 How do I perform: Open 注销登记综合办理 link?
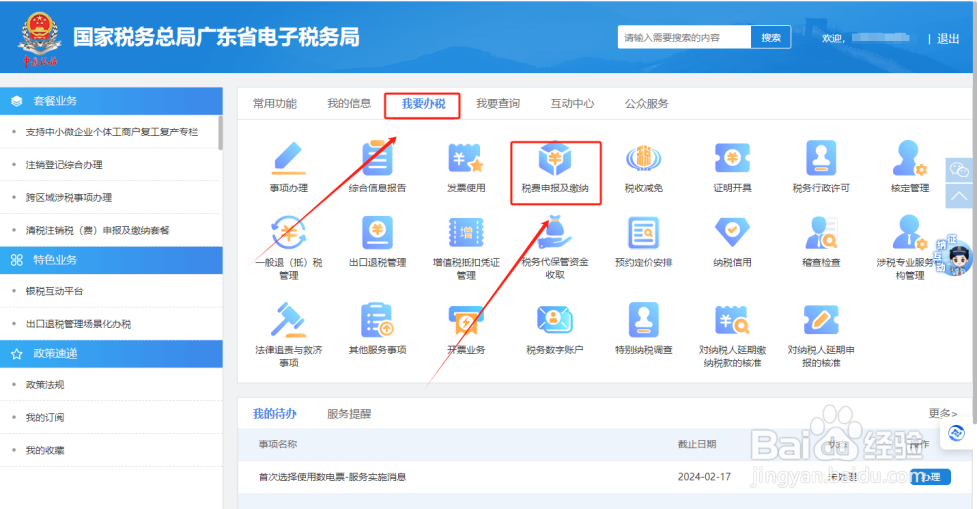(x=64, y=165)
